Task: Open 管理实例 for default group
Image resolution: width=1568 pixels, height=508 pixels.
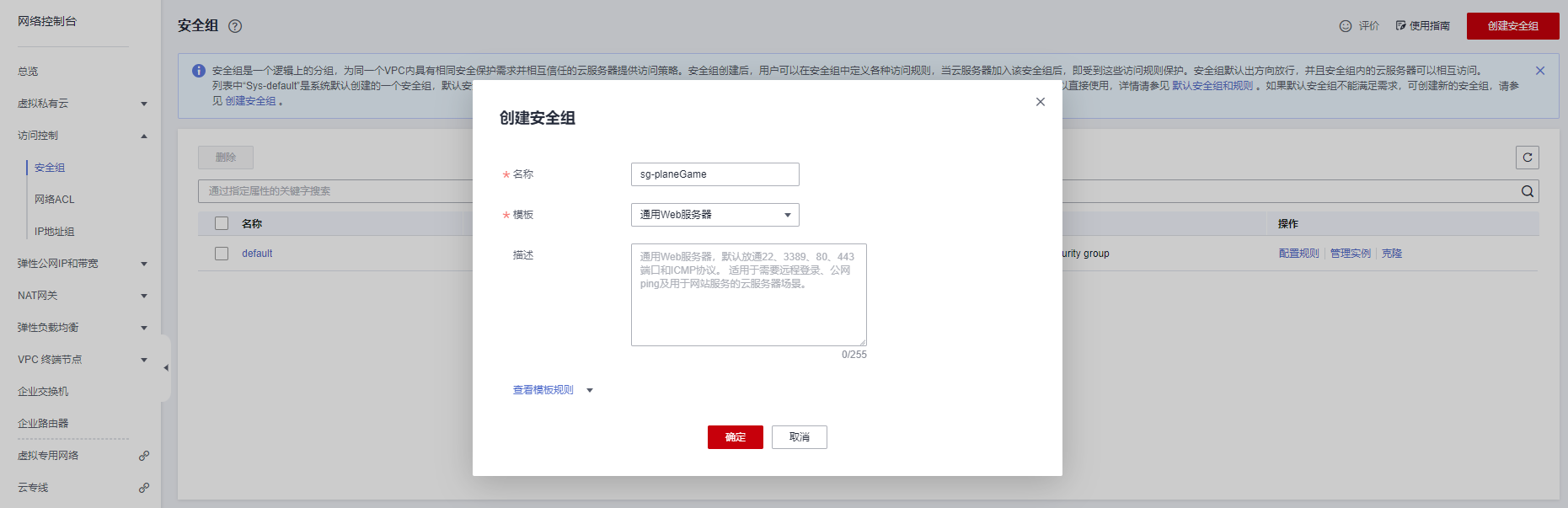Action: pyautogui.click(x=1351, y=254)
